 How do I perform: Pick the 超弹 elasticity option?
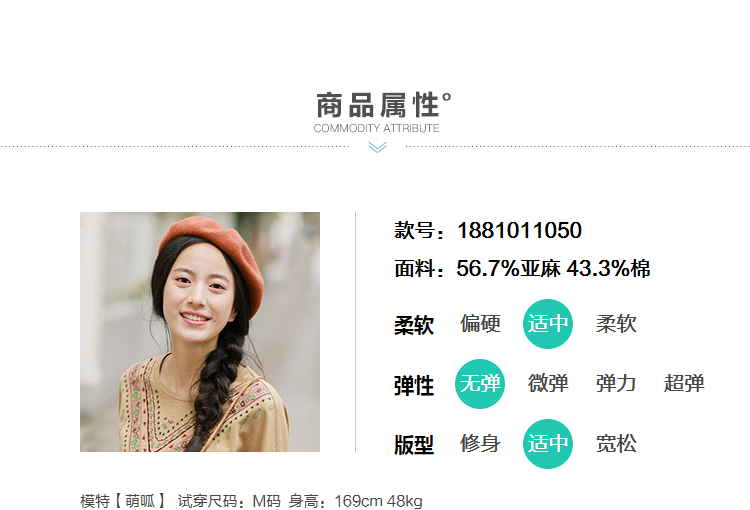684,384
